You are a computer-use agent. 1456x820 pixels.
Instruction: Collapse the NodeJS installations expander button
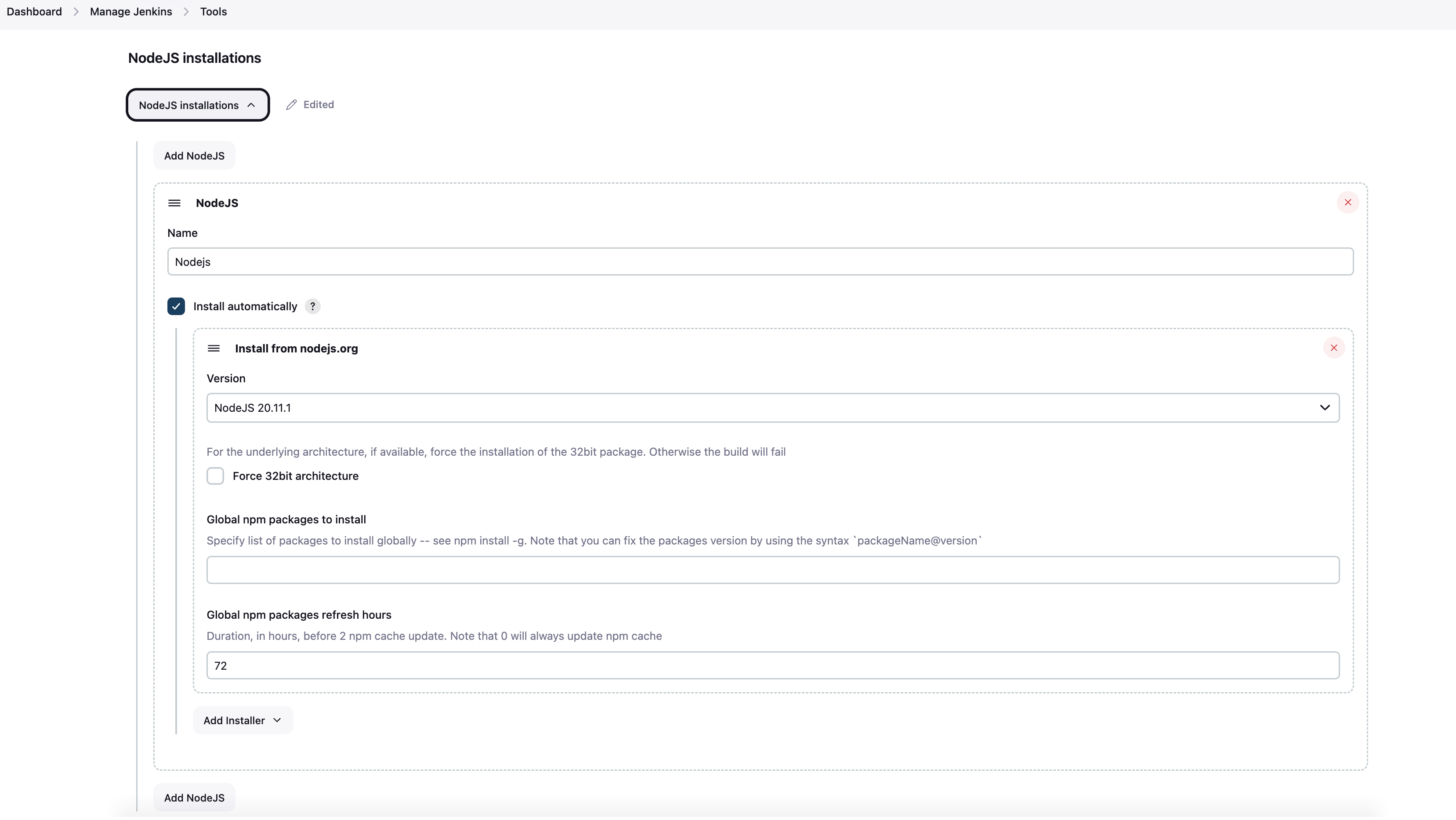[x=197, y=105]
